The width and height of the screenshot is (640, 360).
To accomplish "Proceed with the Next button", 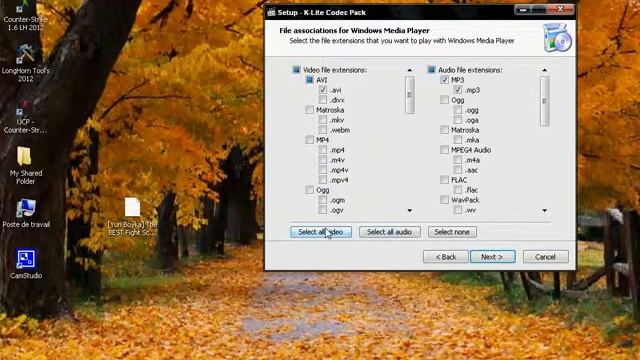I will pyautogui.click(x=493, y=257).
